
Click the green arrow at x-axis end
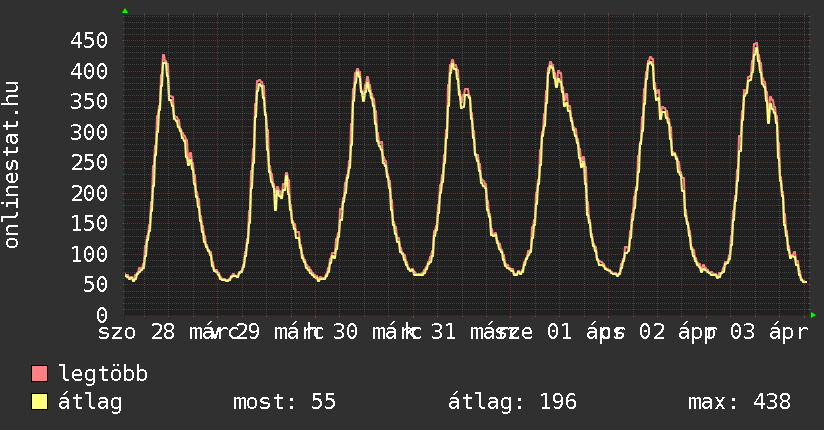click(x=813, y=315)
